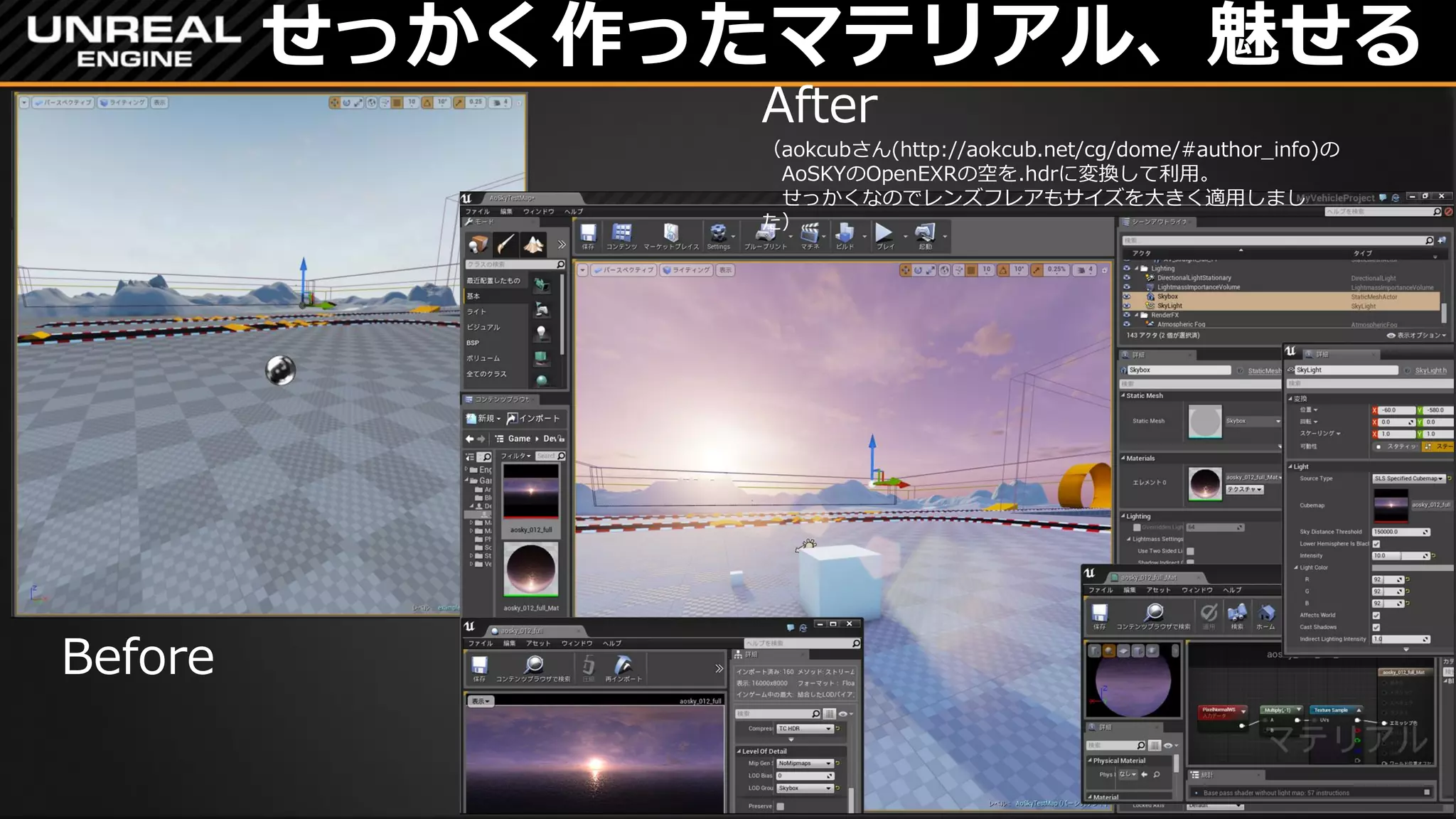Toggle Lower Hemisphere Is Black checkbox
The width and height of the screenshot is (1456, 819).
tap(1376, 544)
